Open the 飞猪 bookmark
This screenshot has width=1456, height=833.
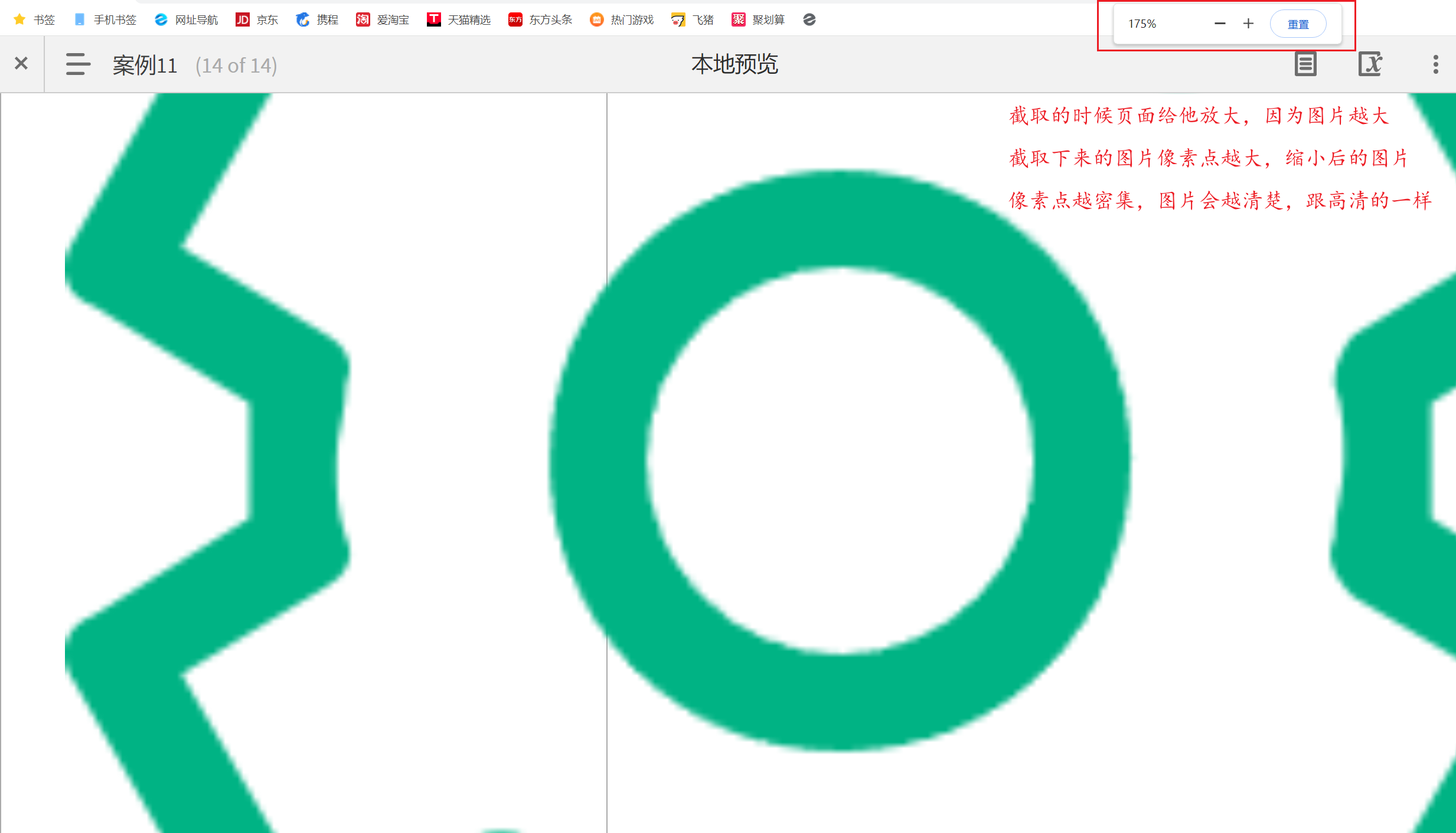(x=693, y=20)
